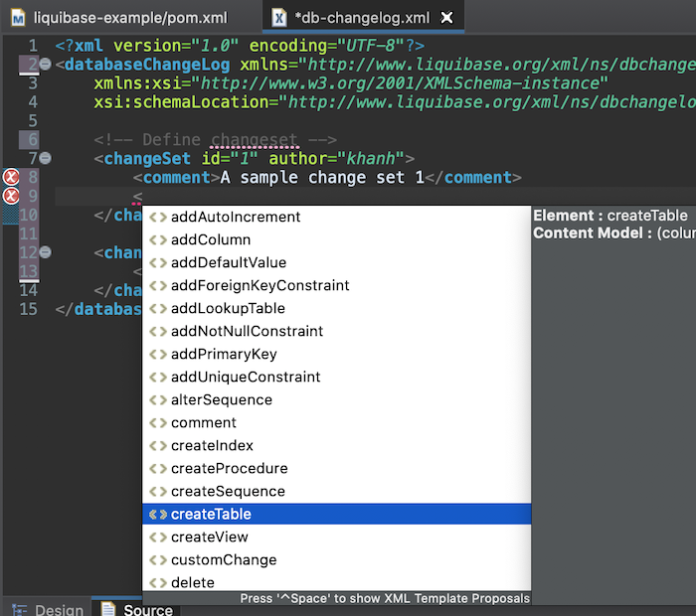696x616 pixels.
Task: Click the XML file icon on db-changelog.xml tab
Action: click(279, 18)
